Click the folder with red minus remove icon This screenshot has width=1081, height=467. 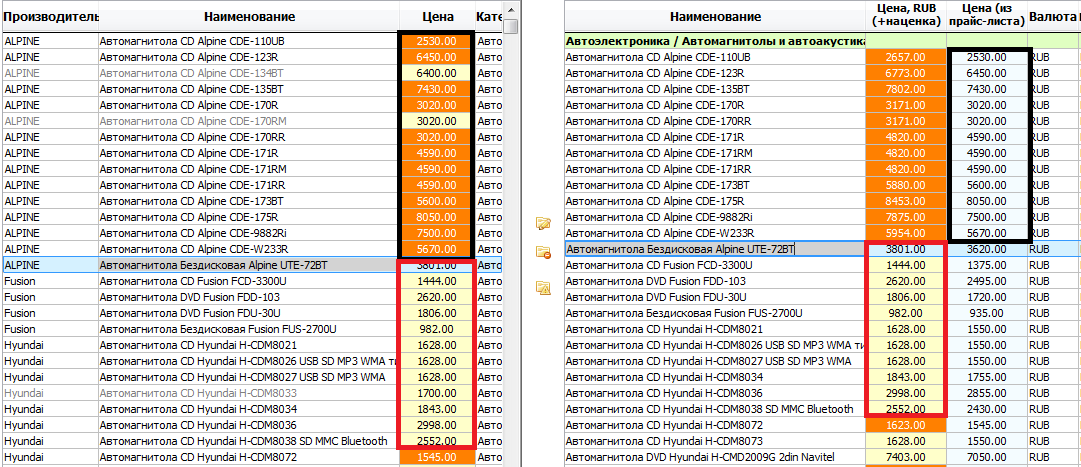[x=544, y=252]
